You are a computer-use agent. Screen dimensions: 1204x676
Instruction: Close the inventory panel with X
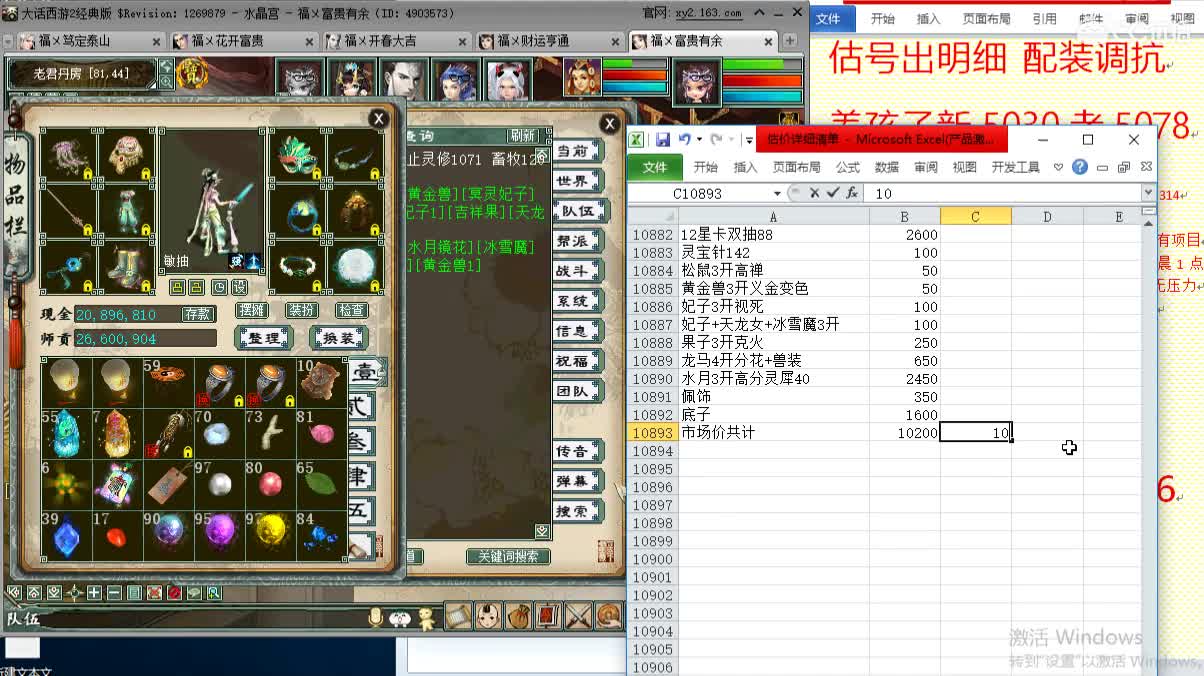[378, 119]
